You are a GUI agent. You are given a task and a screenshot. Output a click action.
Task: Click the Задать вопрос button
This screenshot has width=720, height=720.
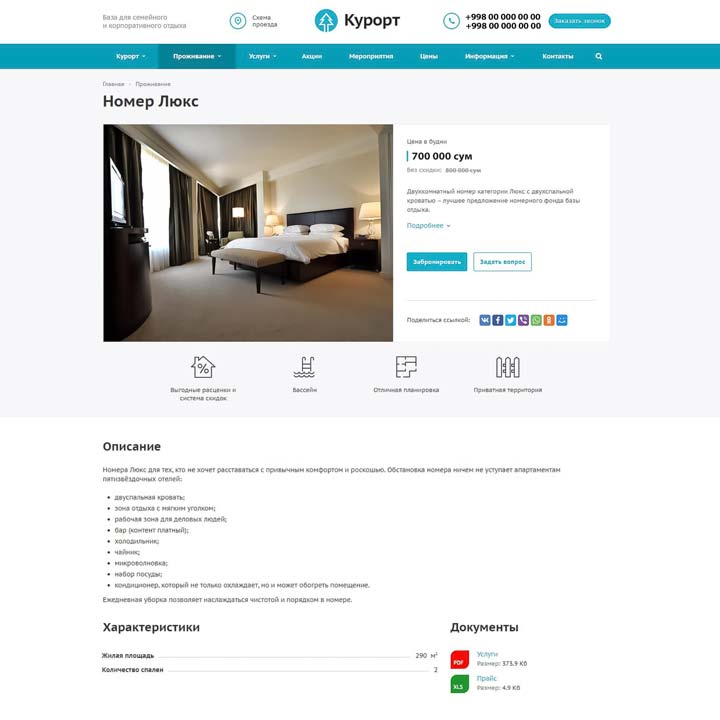tap(502, 262)
